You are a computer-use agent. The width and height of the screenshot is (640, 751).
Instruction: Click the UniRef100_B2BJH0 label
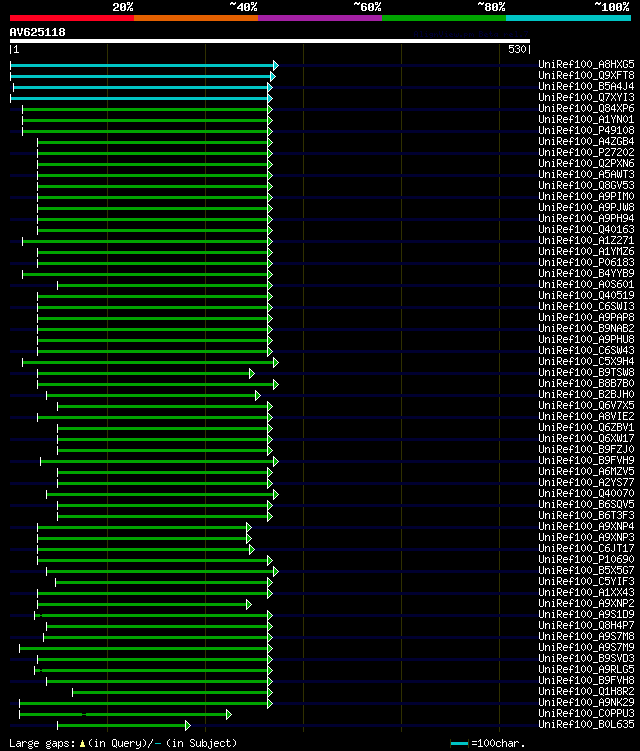tap(586, 395)
